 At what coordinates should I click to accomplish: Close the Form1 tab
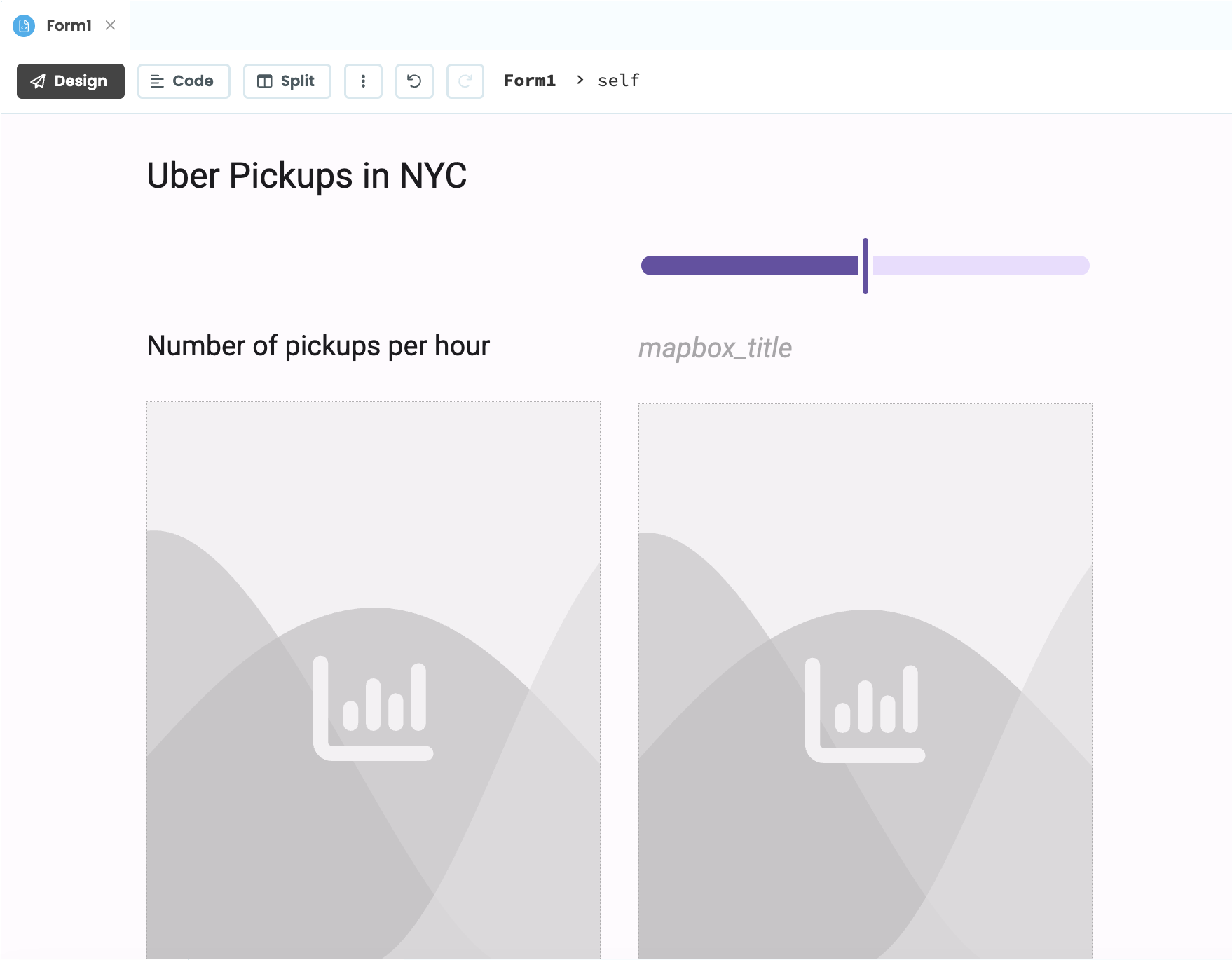tap(111, 25)
